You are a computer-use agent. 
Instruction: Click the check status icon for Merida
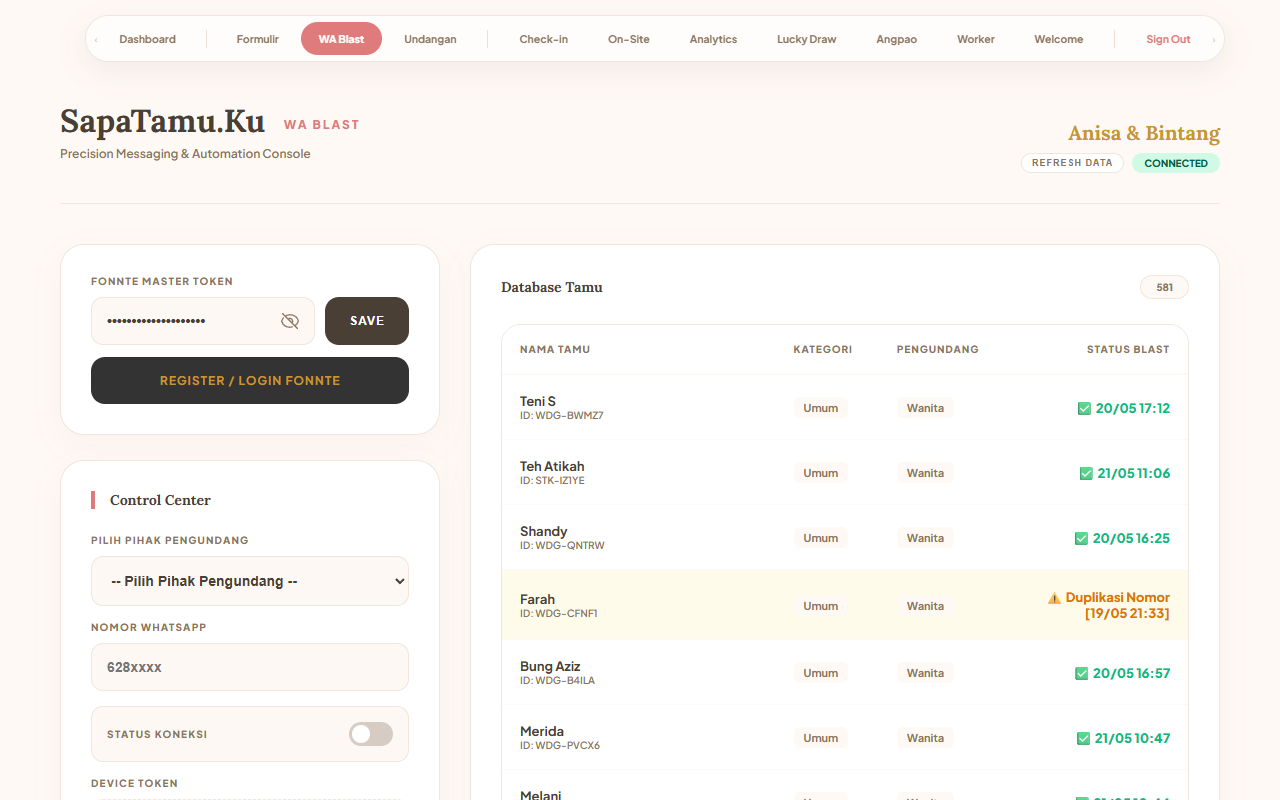[x=1083, y=738]
